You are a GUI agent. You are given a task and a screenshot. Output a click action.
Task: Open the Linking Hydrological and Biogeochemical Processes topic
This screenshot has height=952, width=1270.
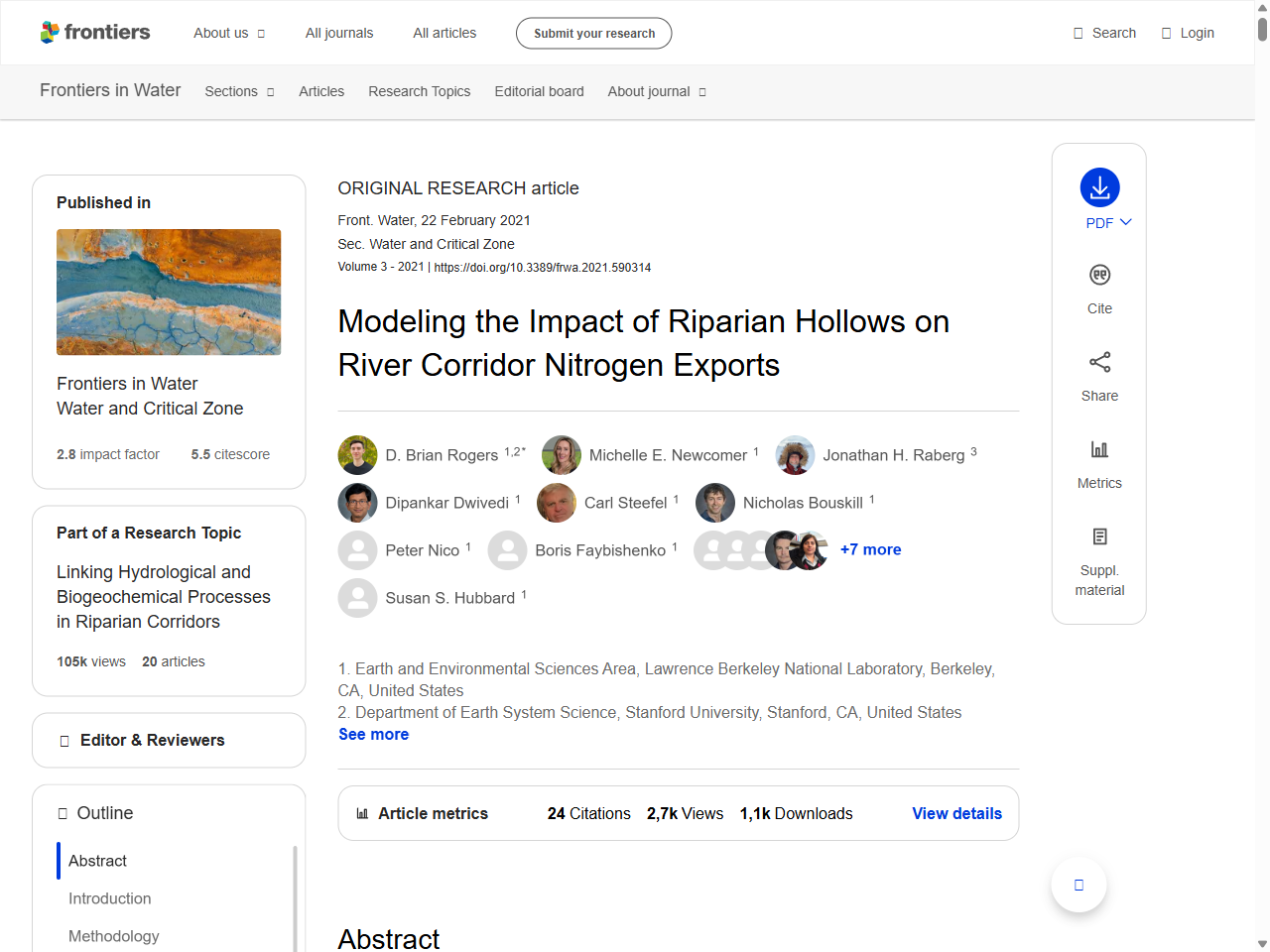(164, 597)
